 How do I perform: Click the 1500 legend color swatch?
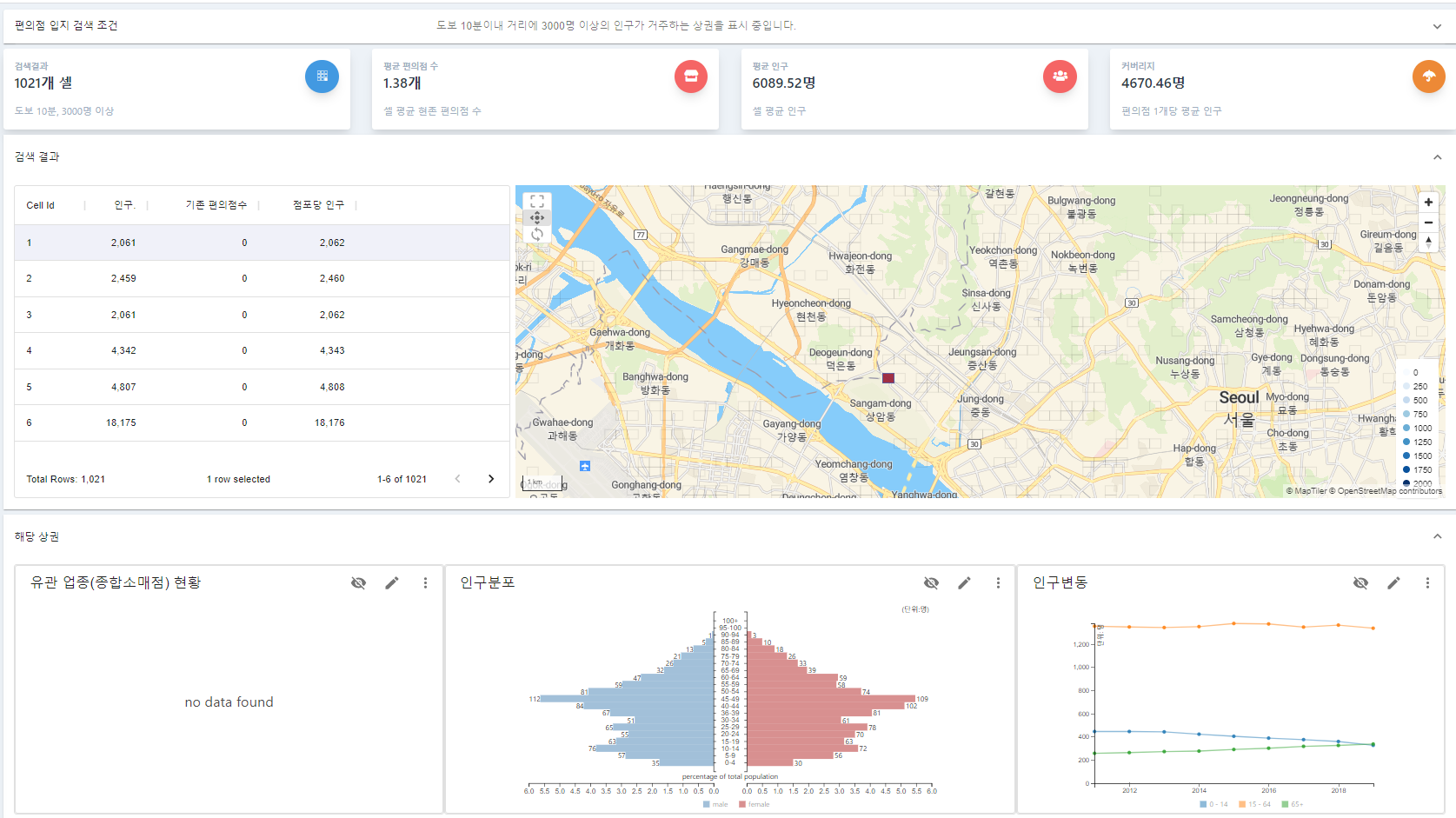1406,456
